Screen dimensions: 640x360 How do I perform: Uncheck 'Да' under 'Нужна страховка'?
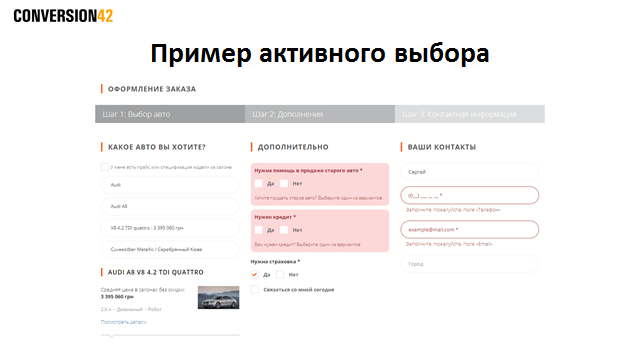(x=255, y=274)
